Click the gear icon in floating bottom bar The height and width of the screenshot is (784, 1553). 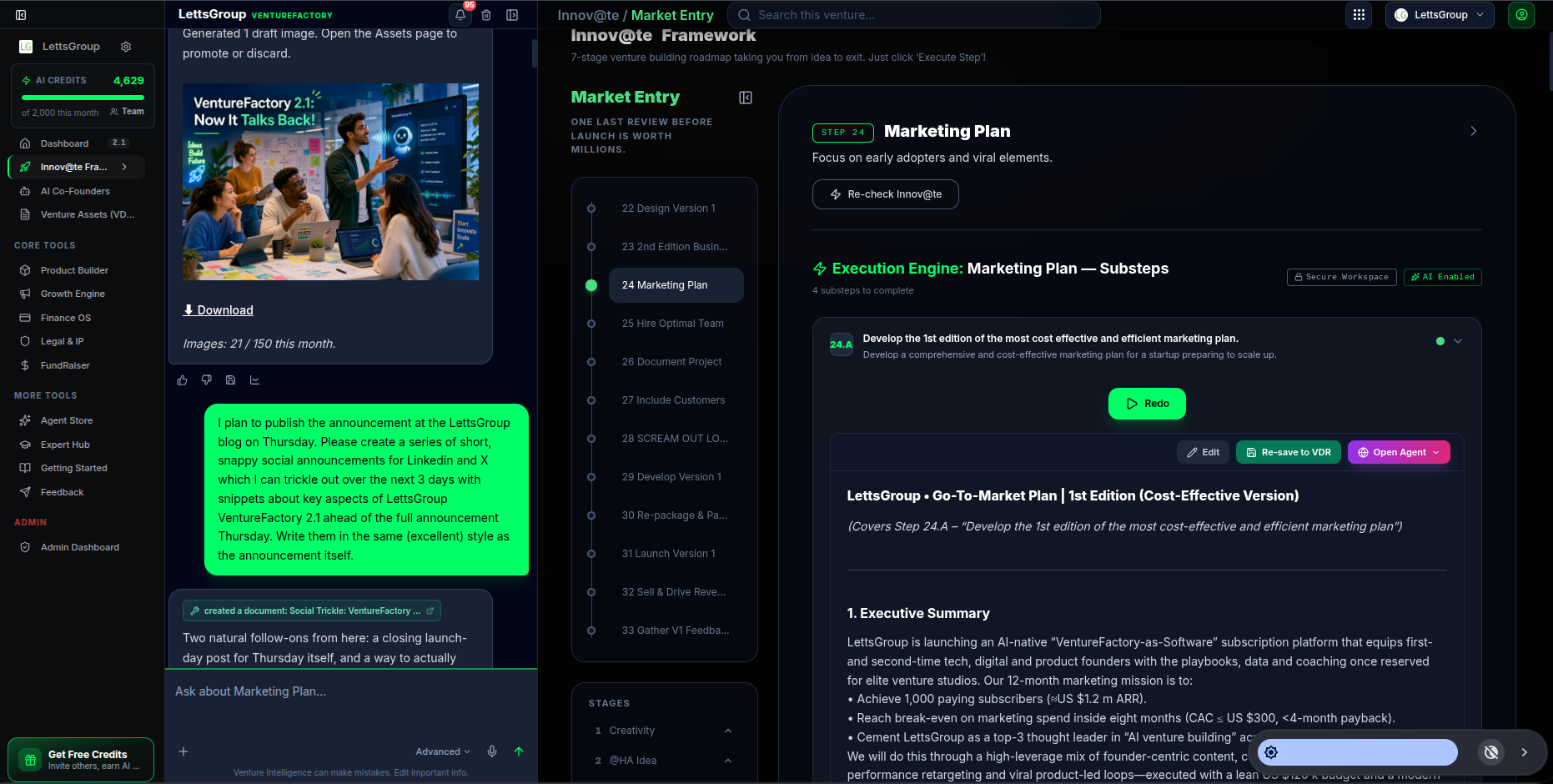tap(1271, 752)
